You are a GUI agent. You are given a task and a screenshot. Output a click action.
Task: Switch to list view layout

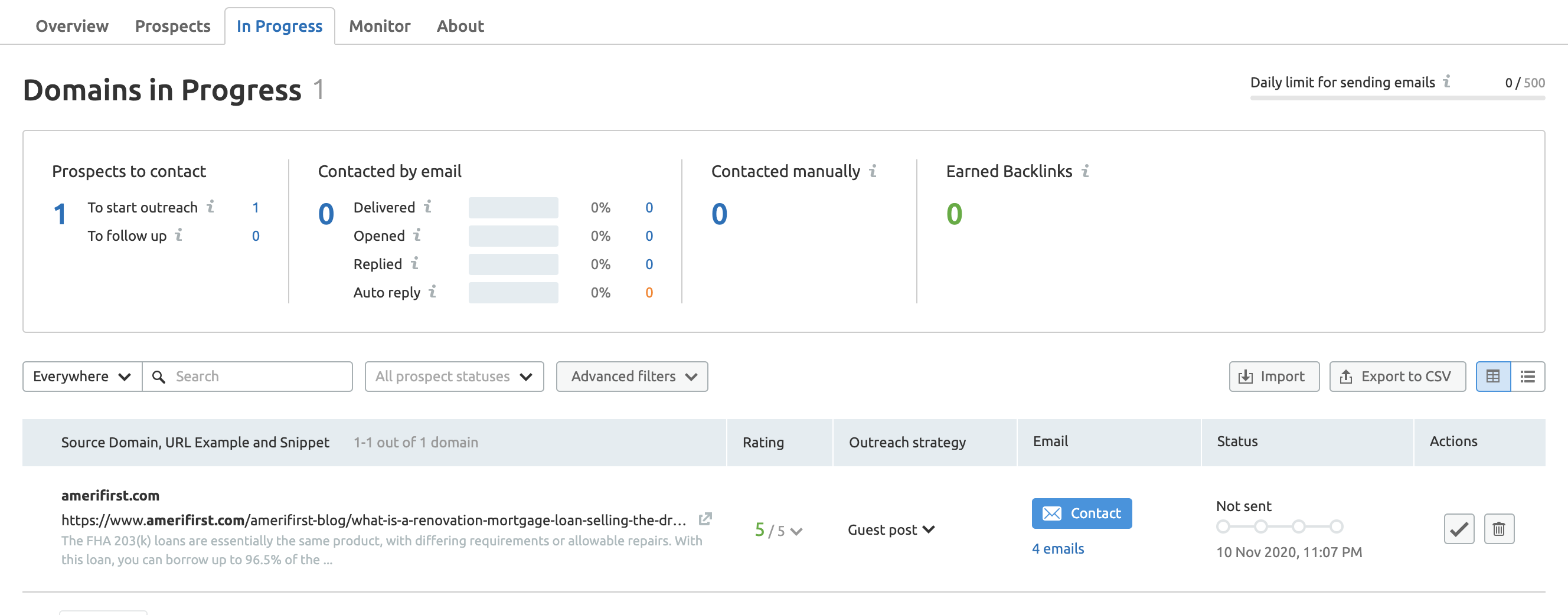[x=1527, y=377]
